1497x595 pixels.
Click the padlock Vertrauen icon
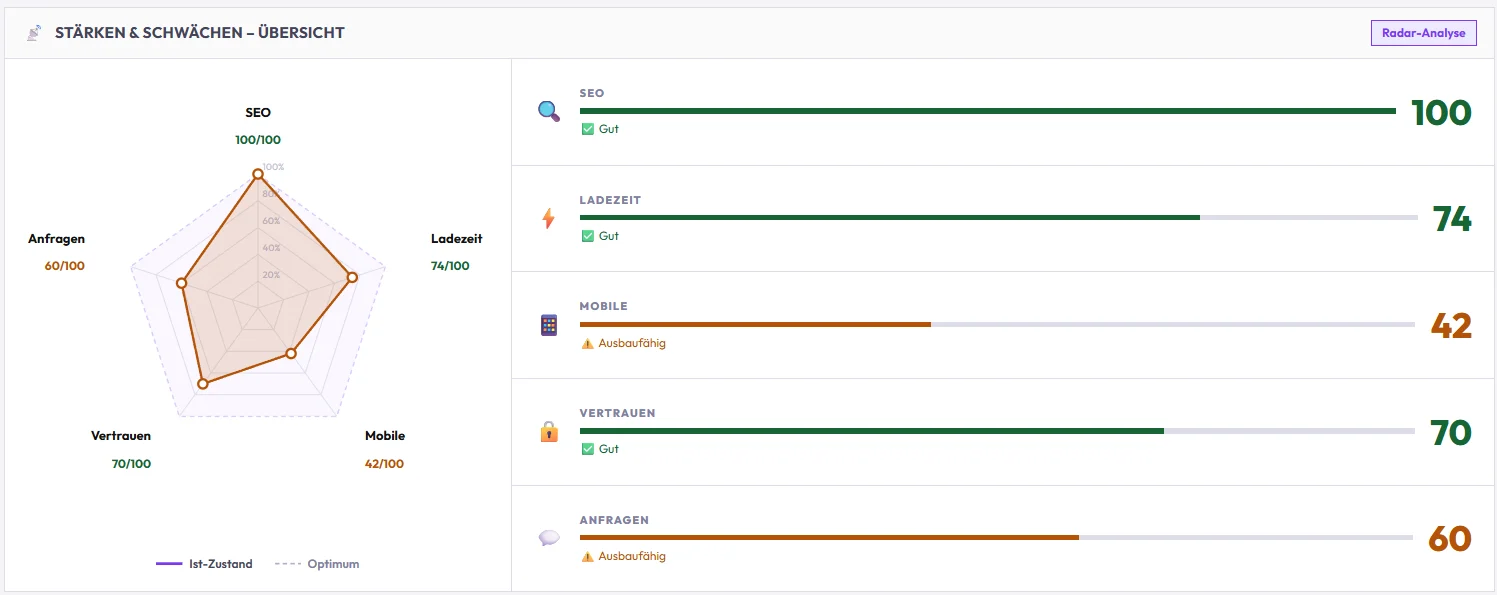pos(549,432)
